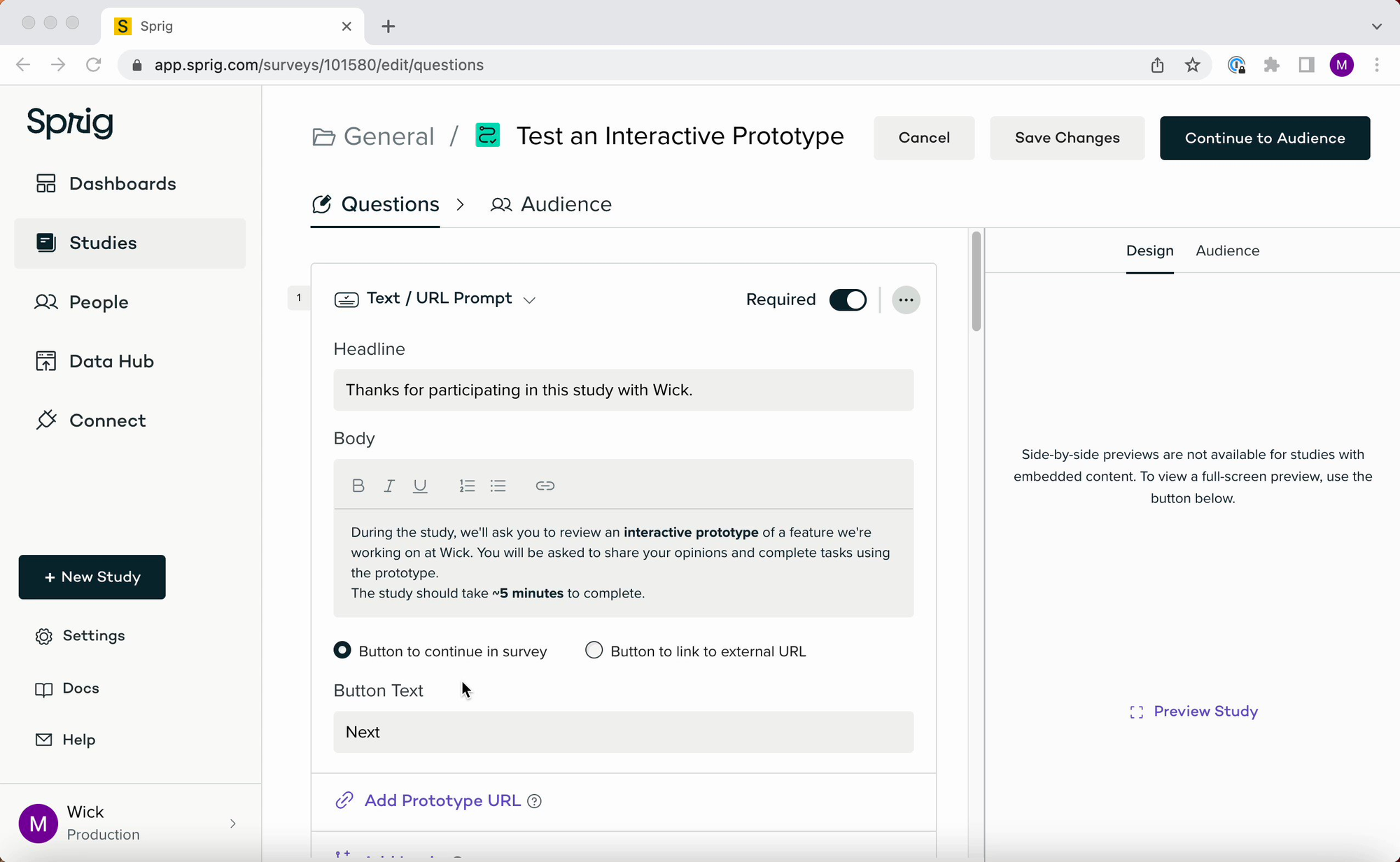Open browser Extensions puzzle icon
The height and width of the screenshot is (862, 1400).
1271,65
